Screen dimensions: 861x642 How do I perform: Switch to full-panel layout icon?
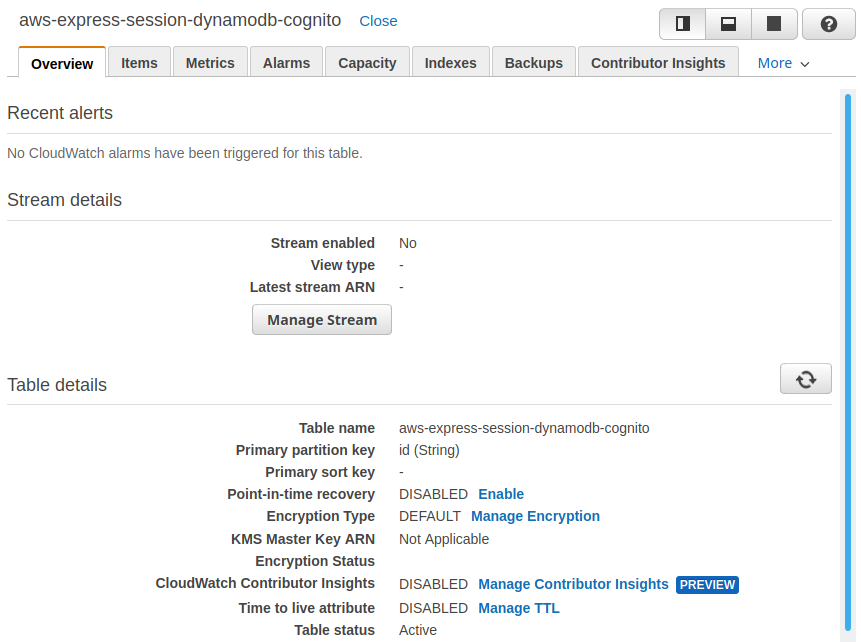pos(774,24)
